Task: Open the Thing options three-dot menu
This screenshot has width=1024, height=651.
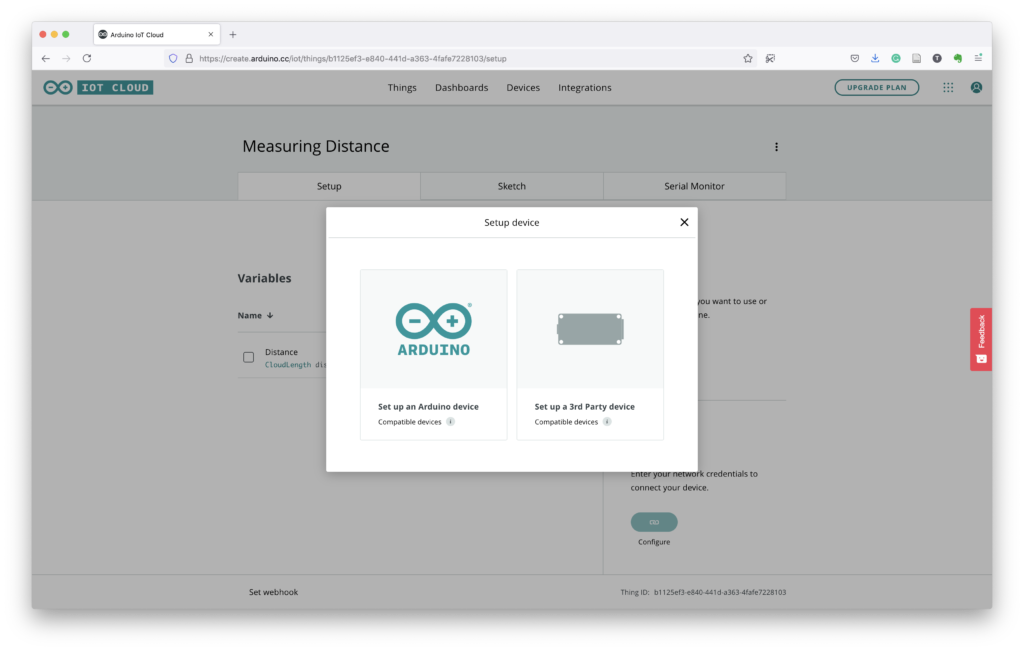Action: 776,147
